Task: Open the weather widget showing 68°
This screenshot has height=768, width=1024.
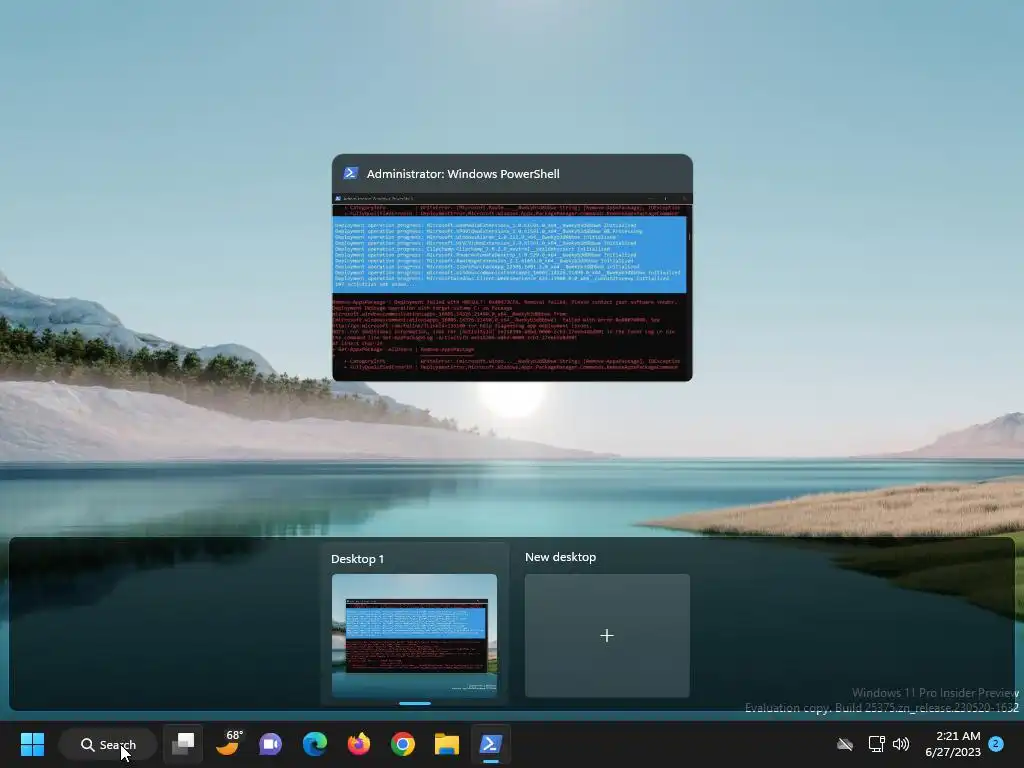Action: pyautogui.click(x=229, y=743)
